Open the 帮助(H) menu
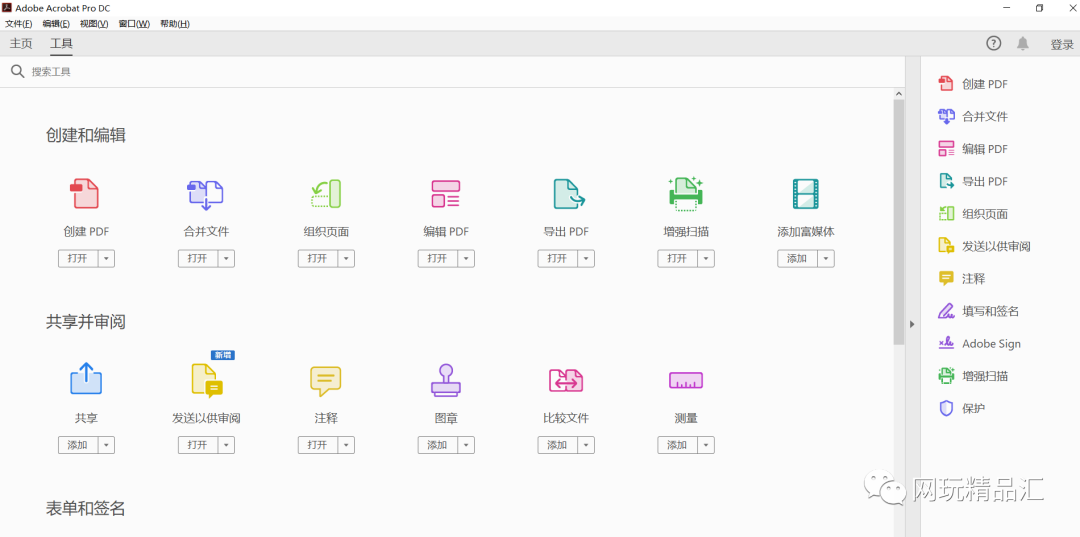1080x537 pixels. click(174, 23)
